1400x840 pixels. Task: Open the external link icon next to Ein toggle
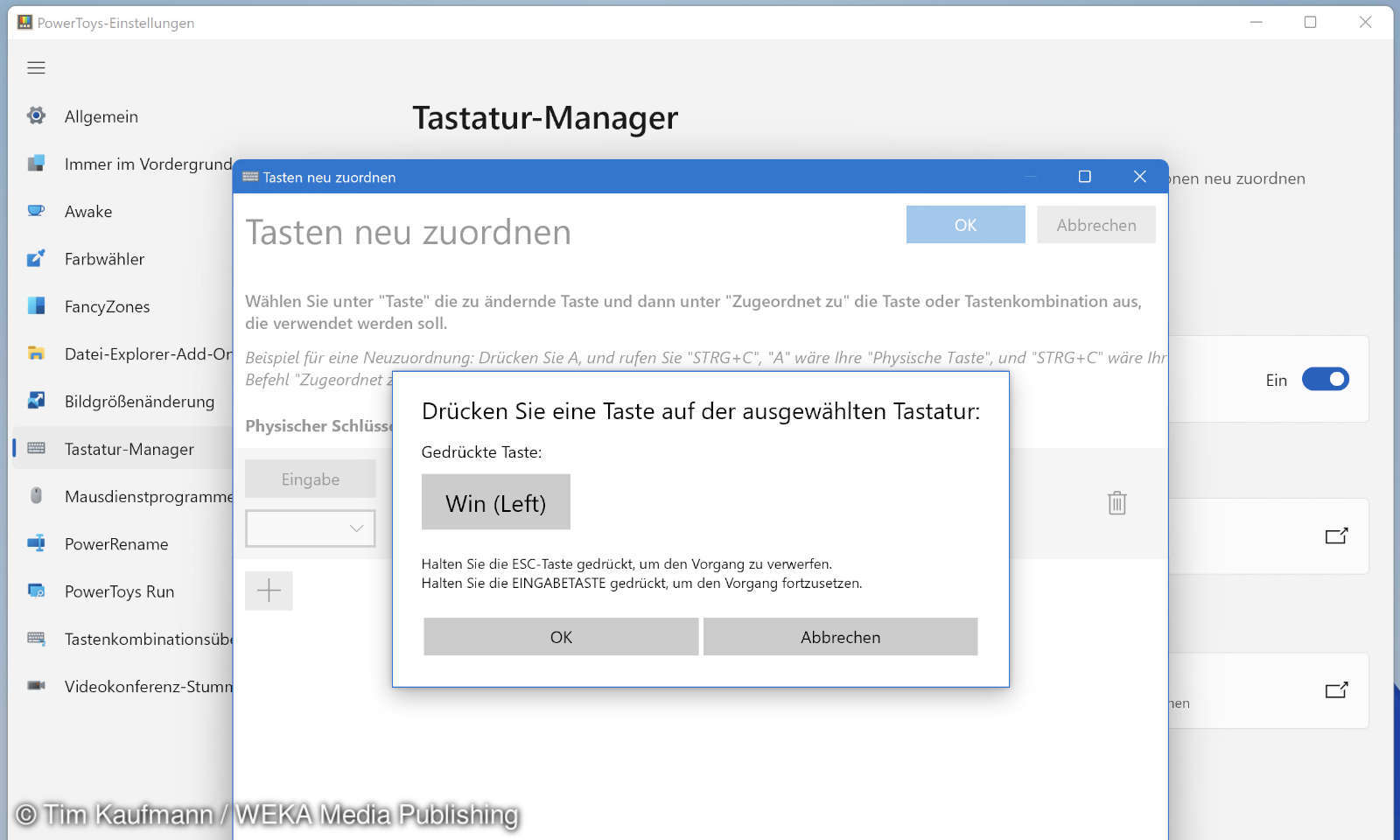pos(1336,536)
